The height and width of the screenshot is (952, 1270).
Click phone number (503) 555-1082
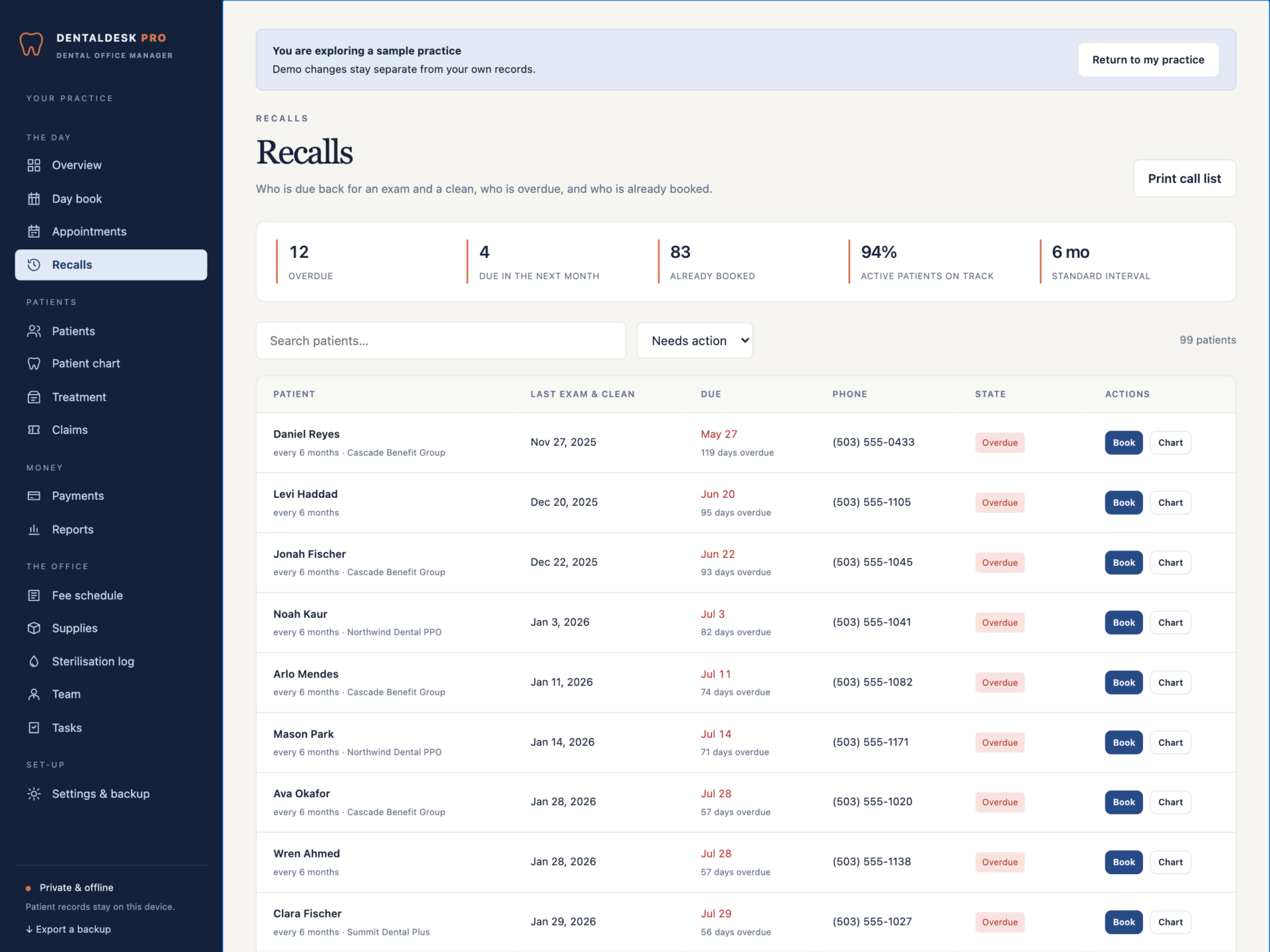(872, 682)
